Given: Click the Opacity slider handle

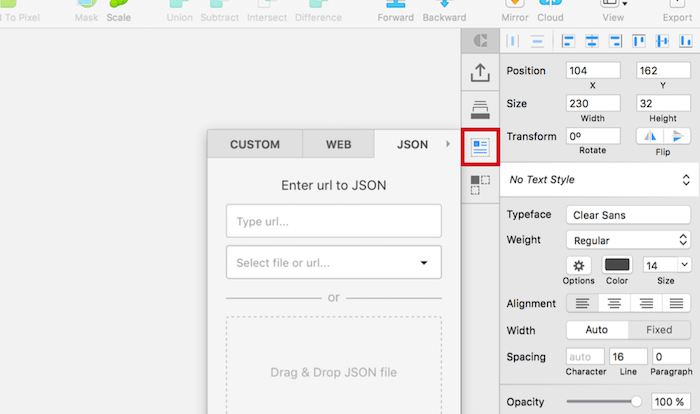Looking at the screenshot, I should click(x=636, y=401).
